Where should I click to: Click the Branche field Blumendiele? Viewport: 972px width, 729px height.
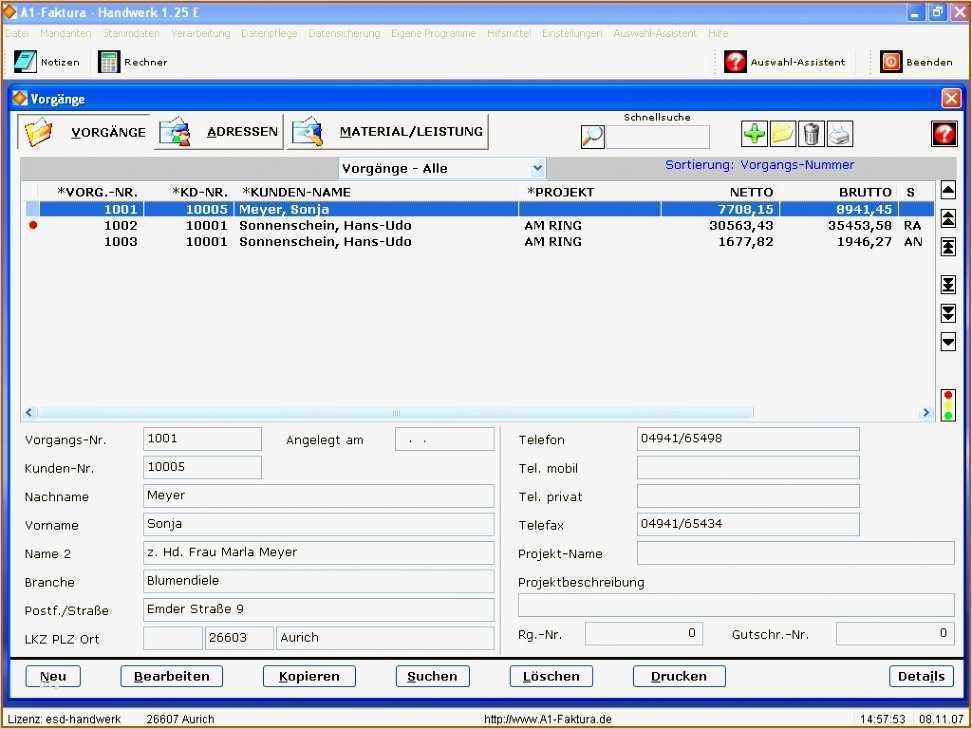tap(319, 581)
